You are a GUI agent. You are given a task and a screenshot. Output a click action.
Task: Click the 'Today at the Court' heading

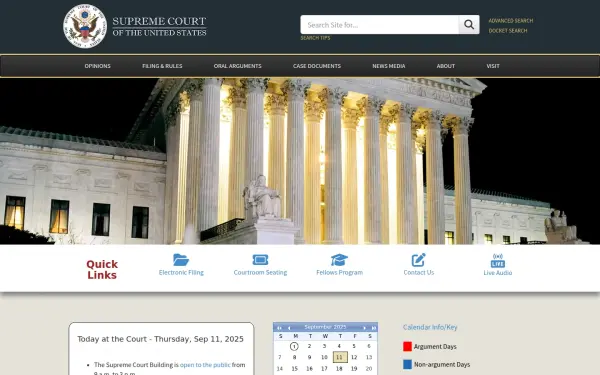pyautogui.click(x=160, y=339)
